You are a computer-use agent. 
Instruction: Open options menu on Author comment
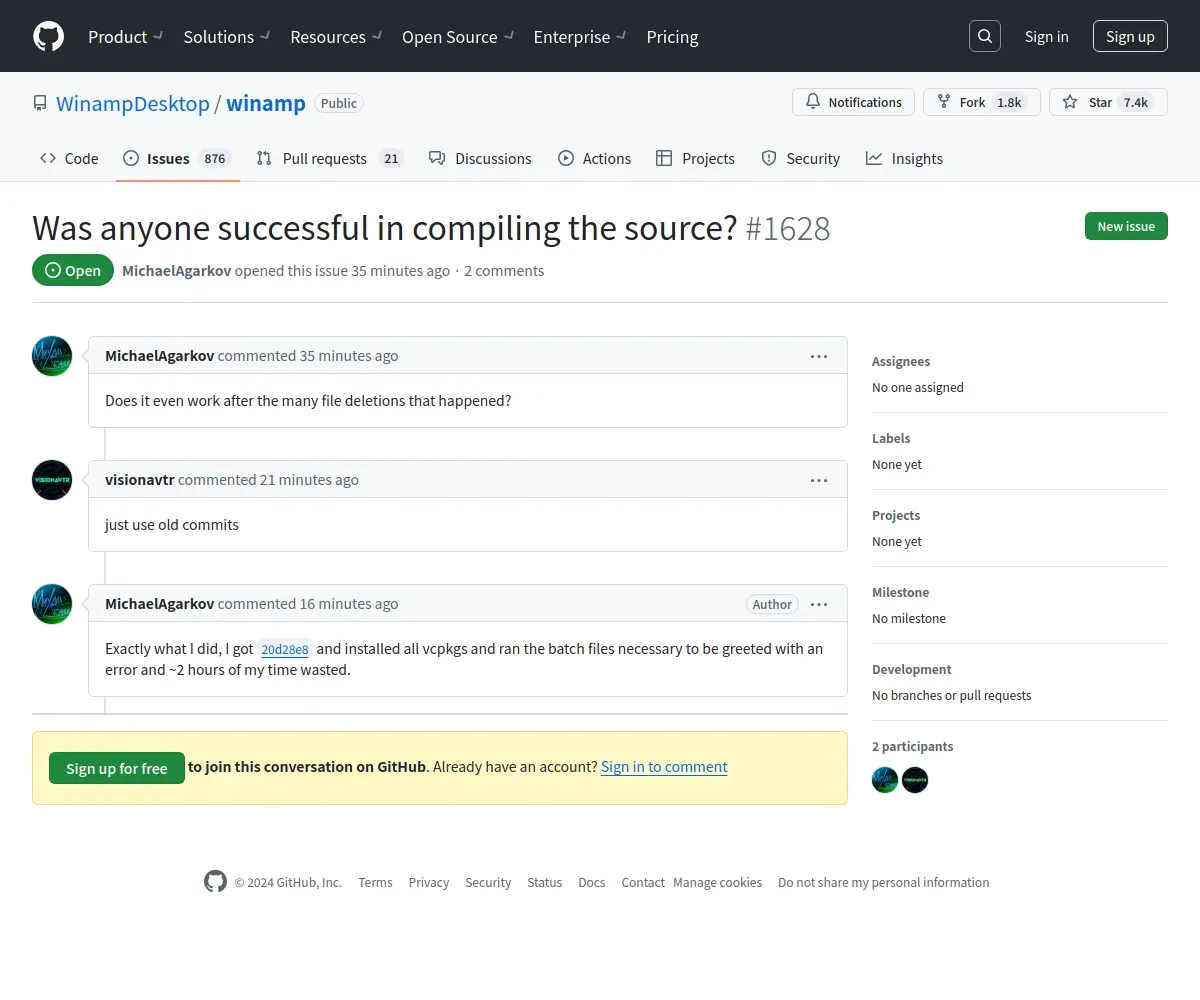(819, 604)
